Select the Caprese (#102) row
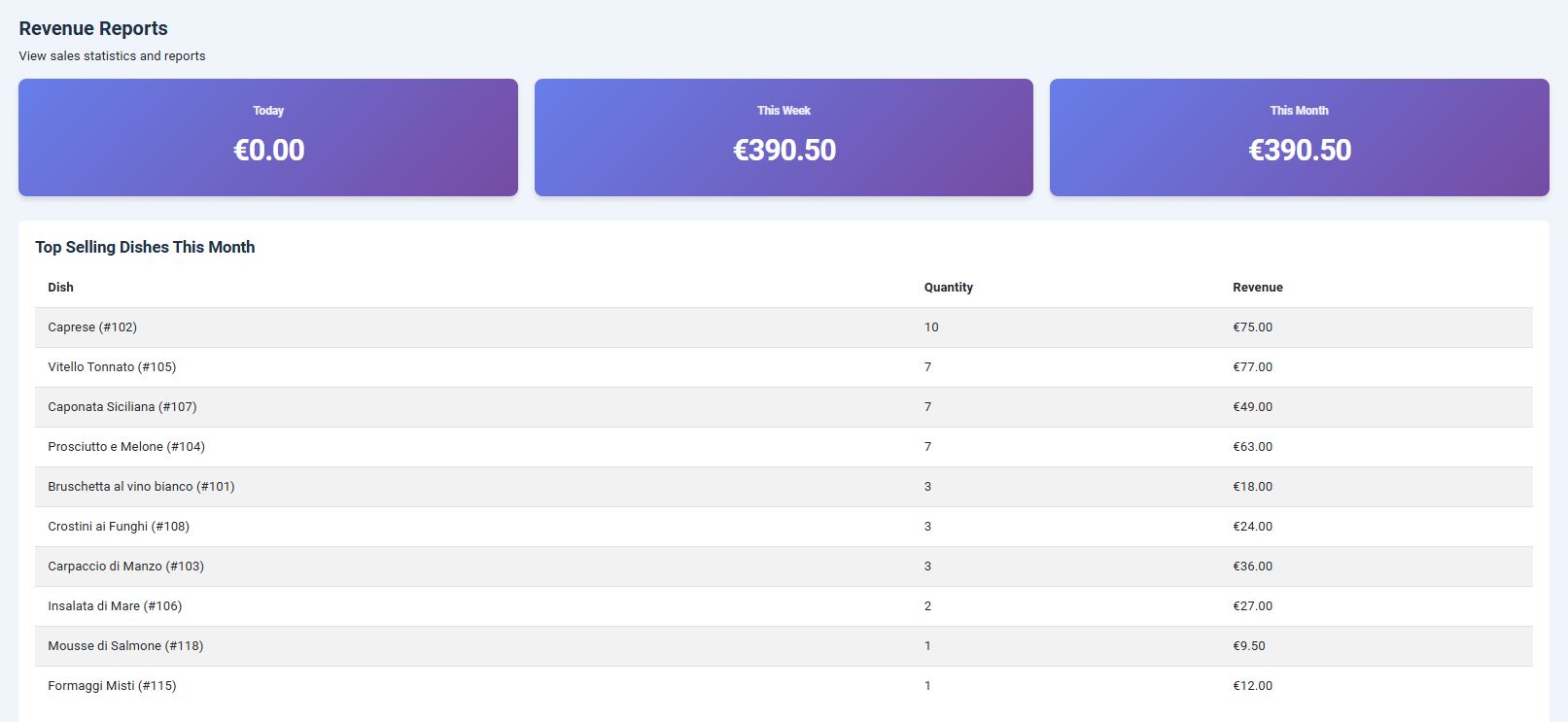Viewport: 1568px width, 722px height. click(x=92, y=327)
